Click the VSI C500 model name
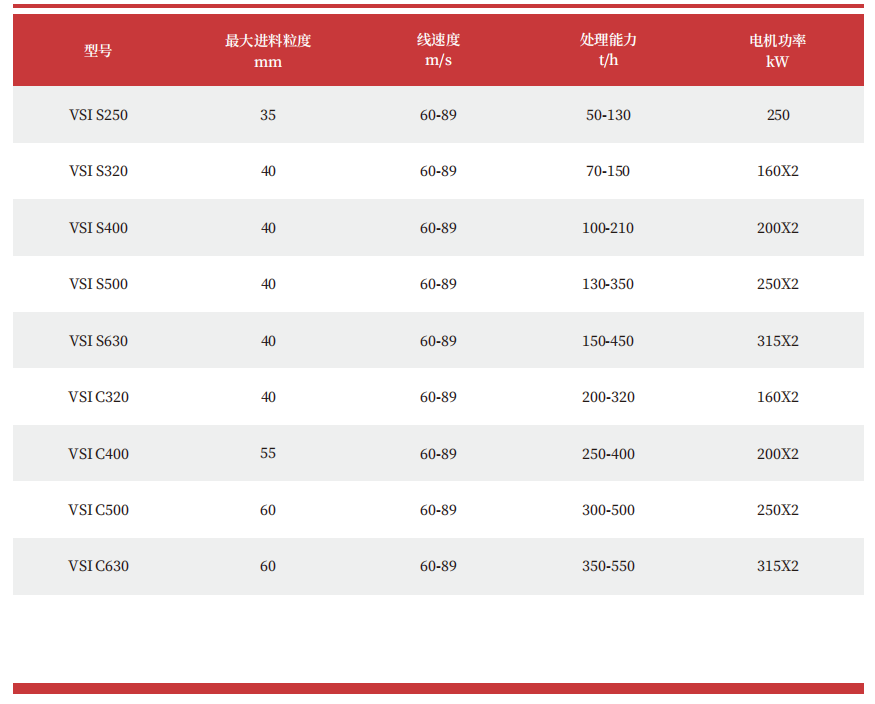The width and height of the screenshot is (875, 704). [98, 510]
